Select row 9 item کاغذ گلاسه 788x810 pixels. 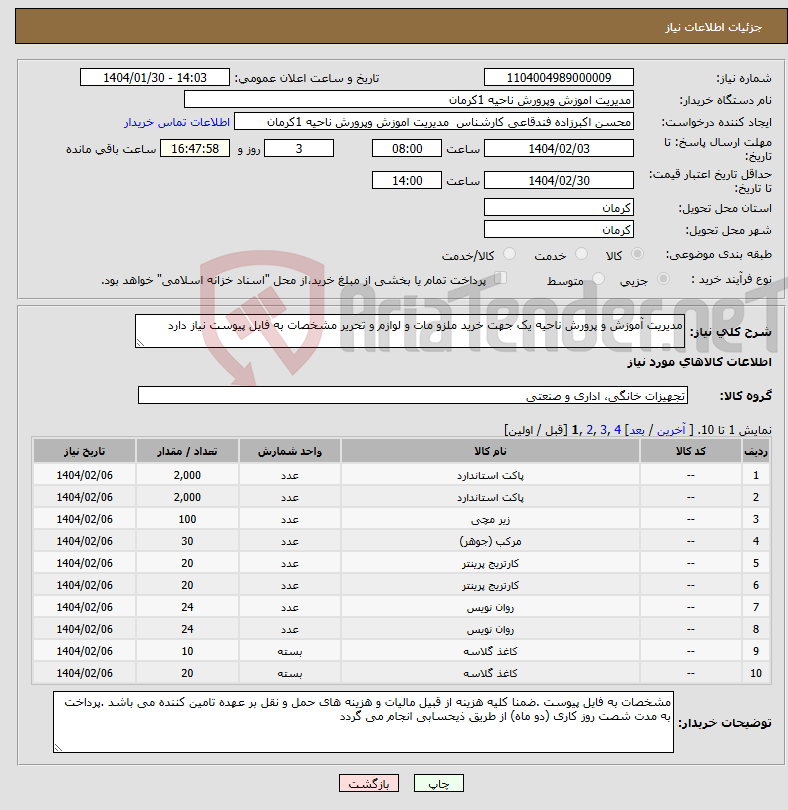pos(490,651)
